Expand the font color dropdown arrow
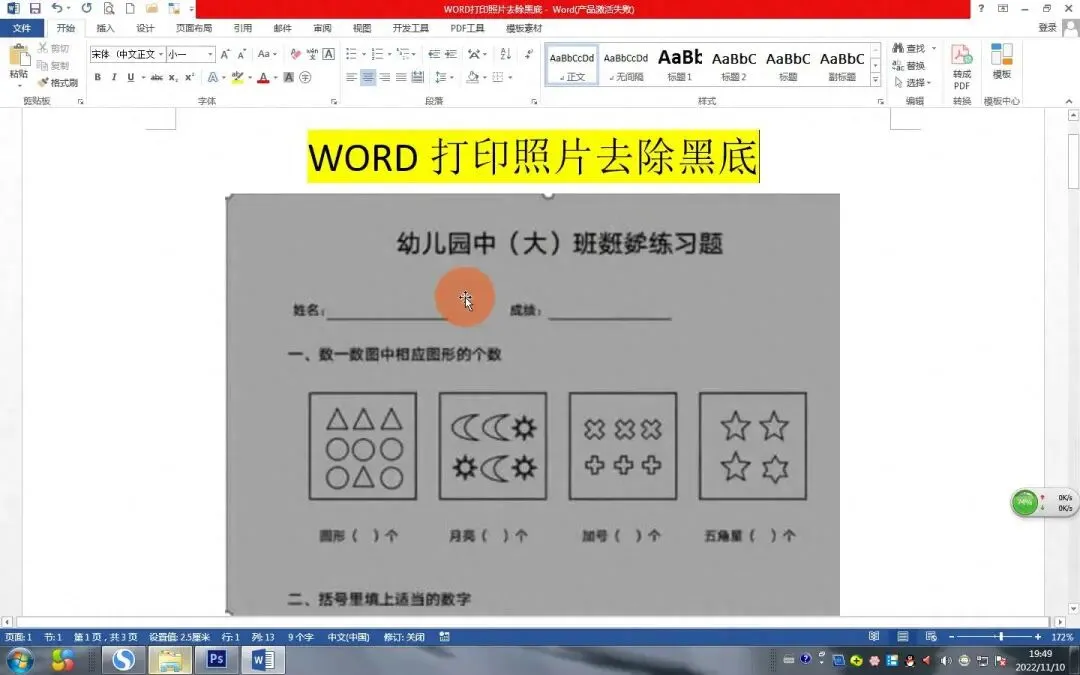The width and height of the screenshot is (1080, 675). click(275, 77)
